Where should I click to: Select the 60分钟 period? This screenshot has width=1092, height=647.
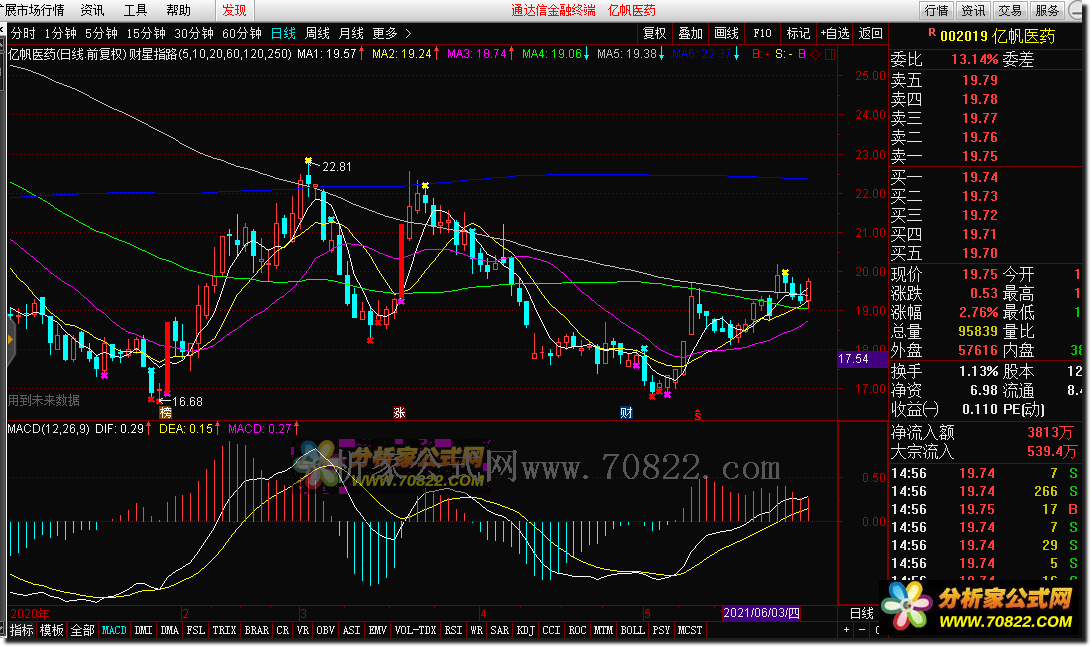pyautogui.click(x=242, y=33)
